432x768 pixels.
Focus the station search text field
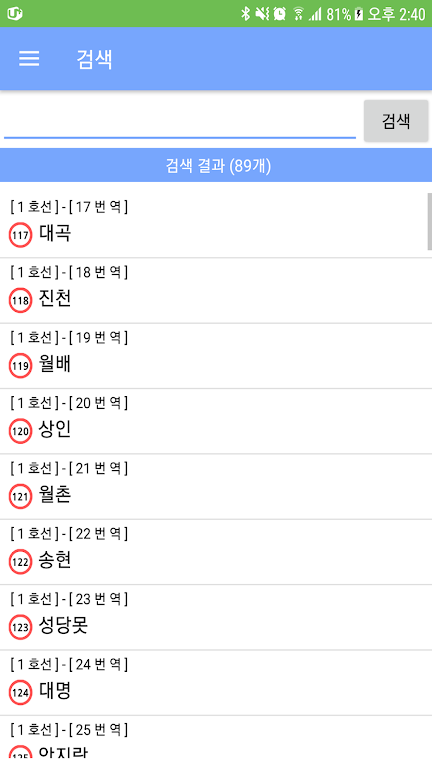tap(180, 122)
